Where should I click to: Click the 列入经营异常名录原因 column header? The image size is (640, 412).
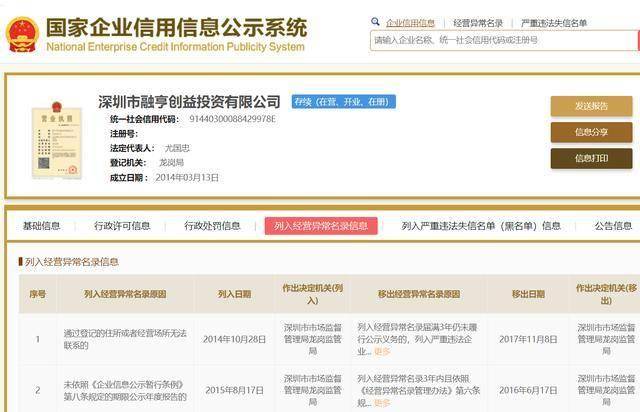click(x=125, y=294)
